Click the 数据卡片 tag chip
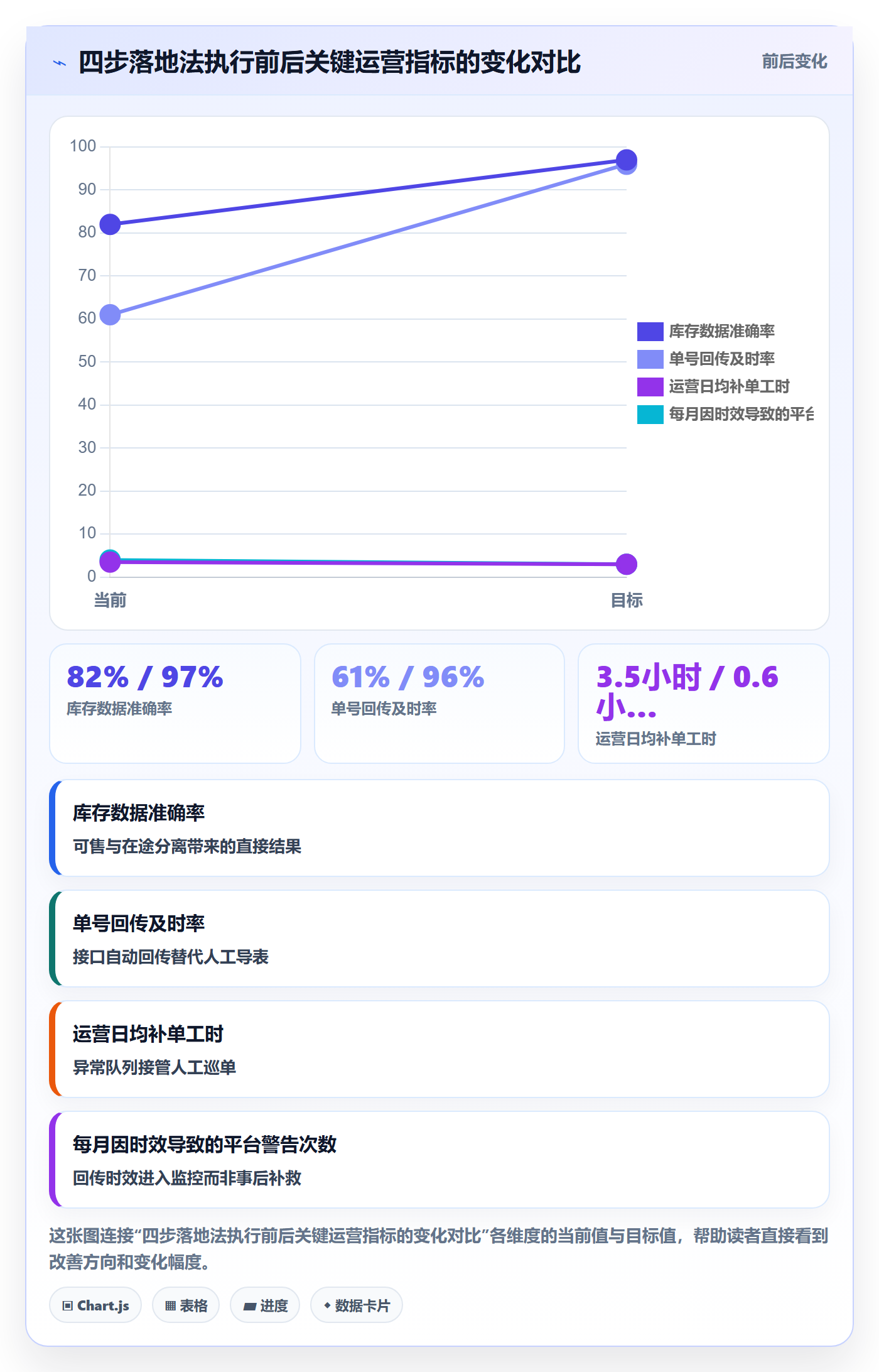 357,1305
